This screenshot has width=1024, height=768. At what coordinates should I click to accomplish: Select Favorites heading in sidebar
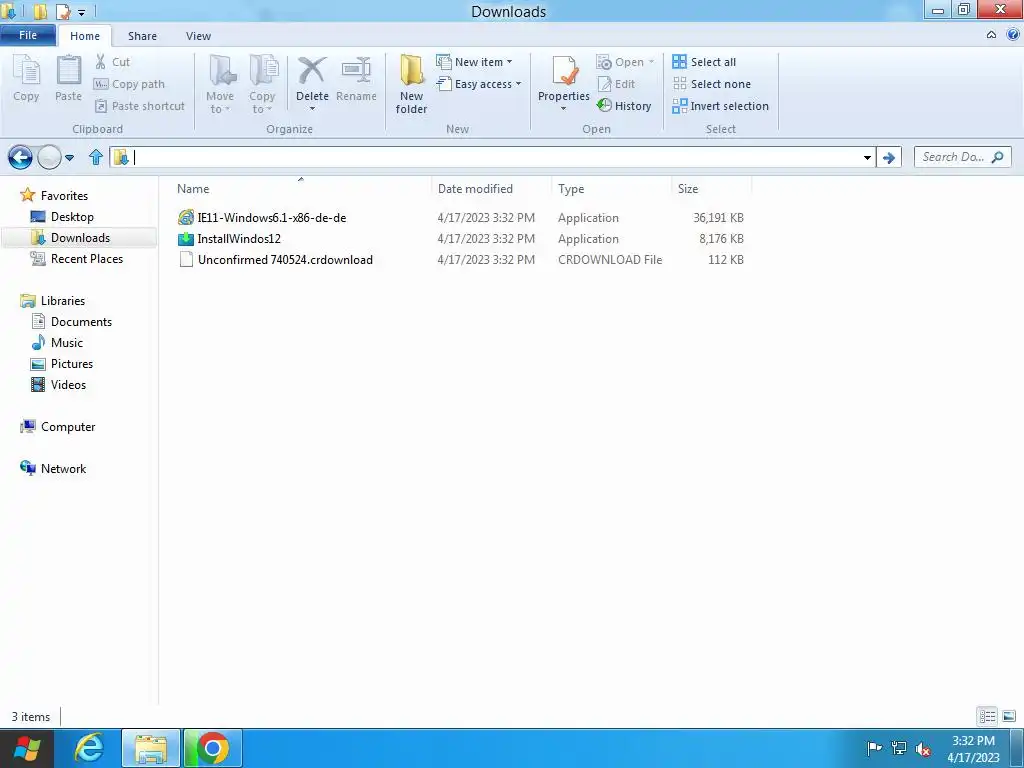[x=64, y=195]
